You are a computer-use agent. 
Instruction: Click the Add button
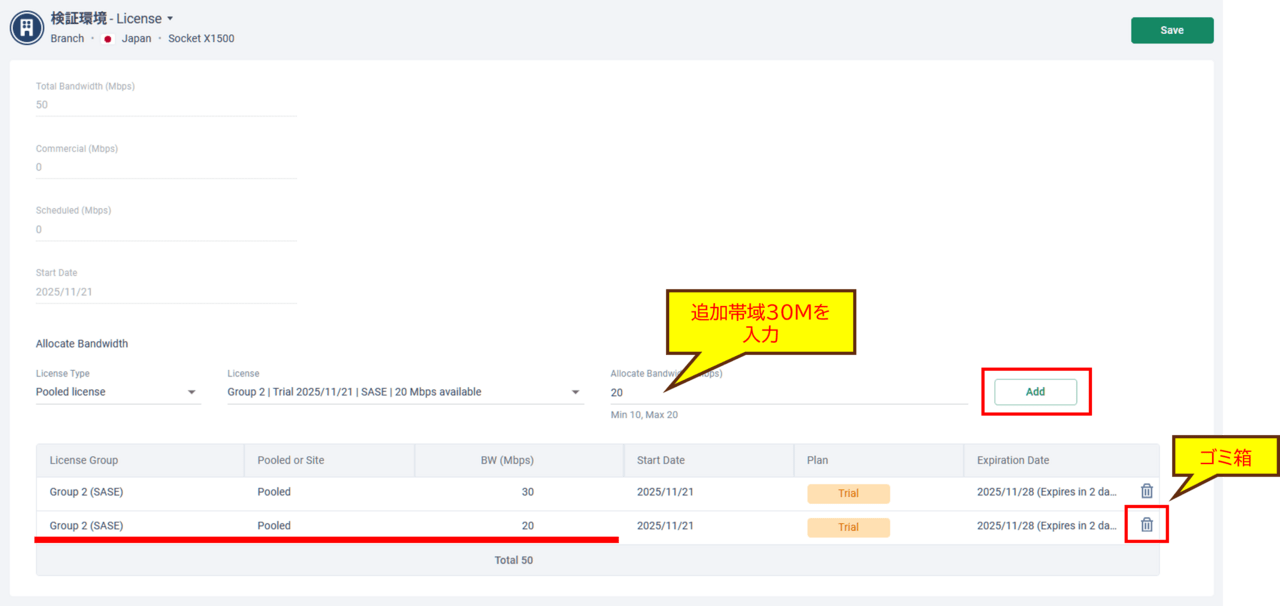[x=1035, y=392]
